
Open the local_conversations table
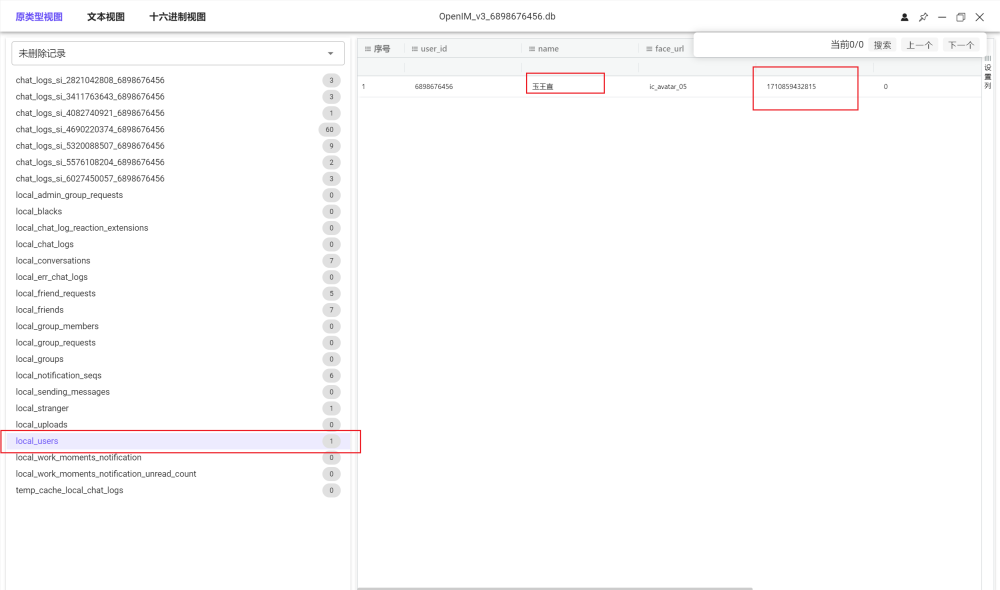[x=53, y=261]
